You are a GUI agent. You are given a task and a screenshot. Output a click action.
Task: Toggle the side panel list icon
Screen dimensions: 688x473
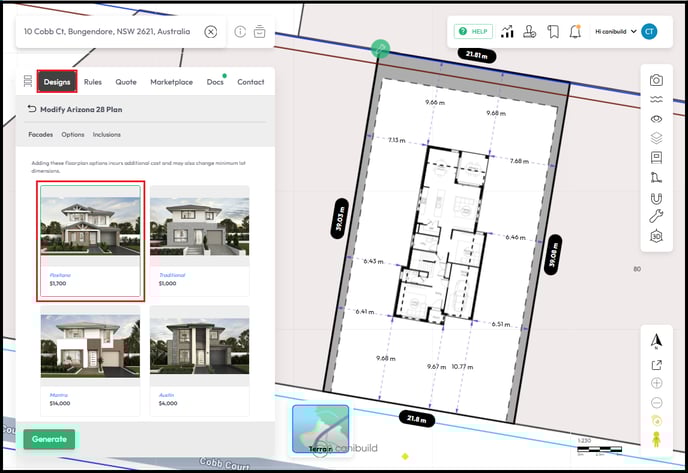pyautogui.click(x=28, y=81)
